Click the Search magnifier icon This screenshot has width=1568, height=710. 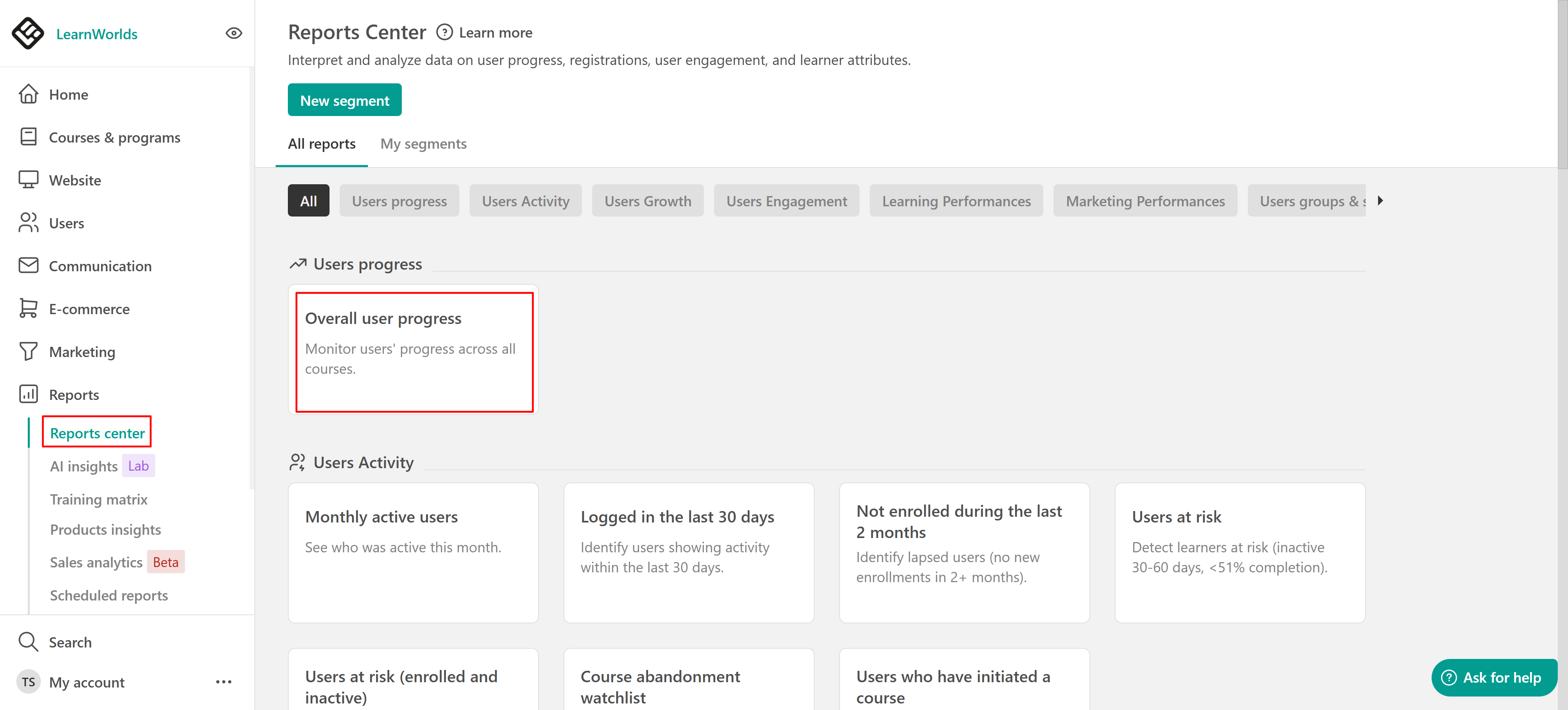click(28, 642)
